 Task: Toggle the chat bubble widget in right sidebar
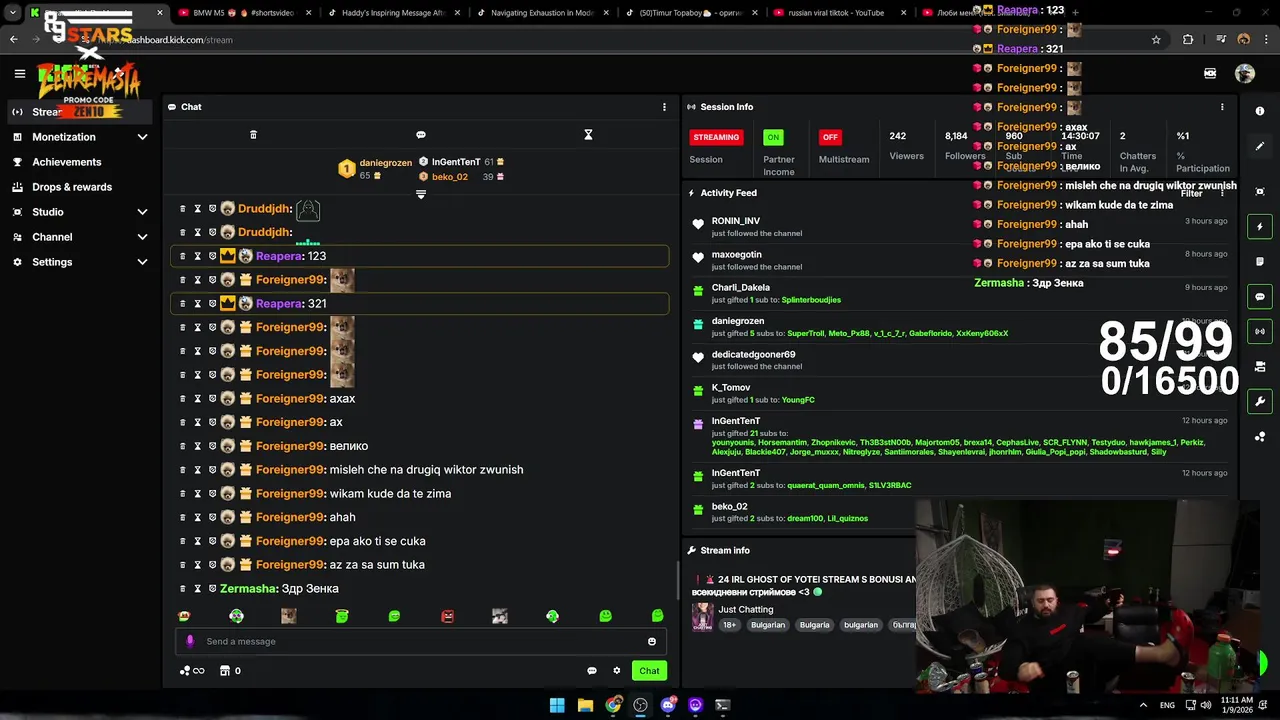[1260, 297]
